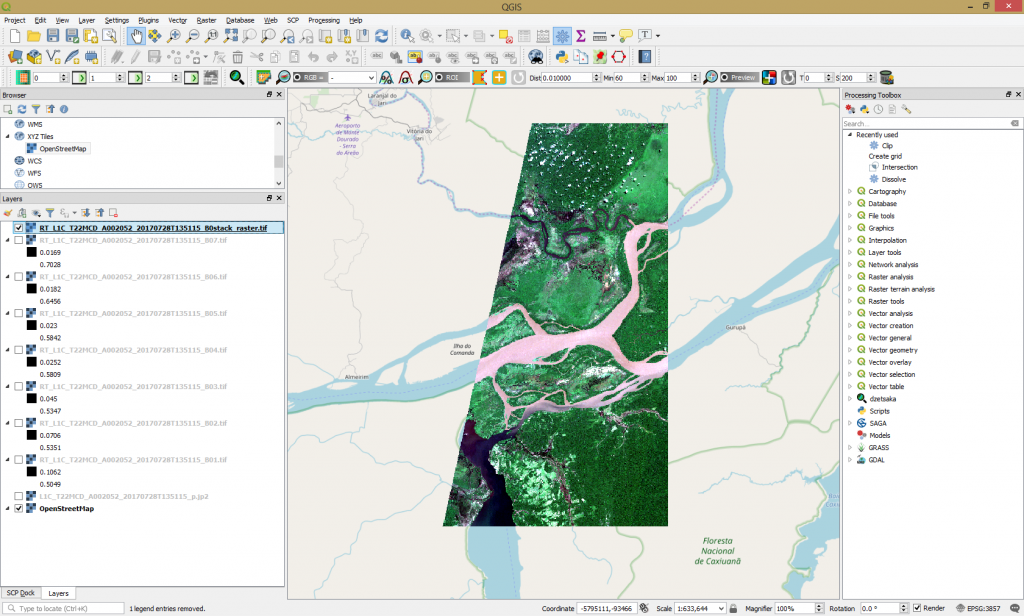
Task: Enable visibility of the B07 layer
Action: point(16,240)
